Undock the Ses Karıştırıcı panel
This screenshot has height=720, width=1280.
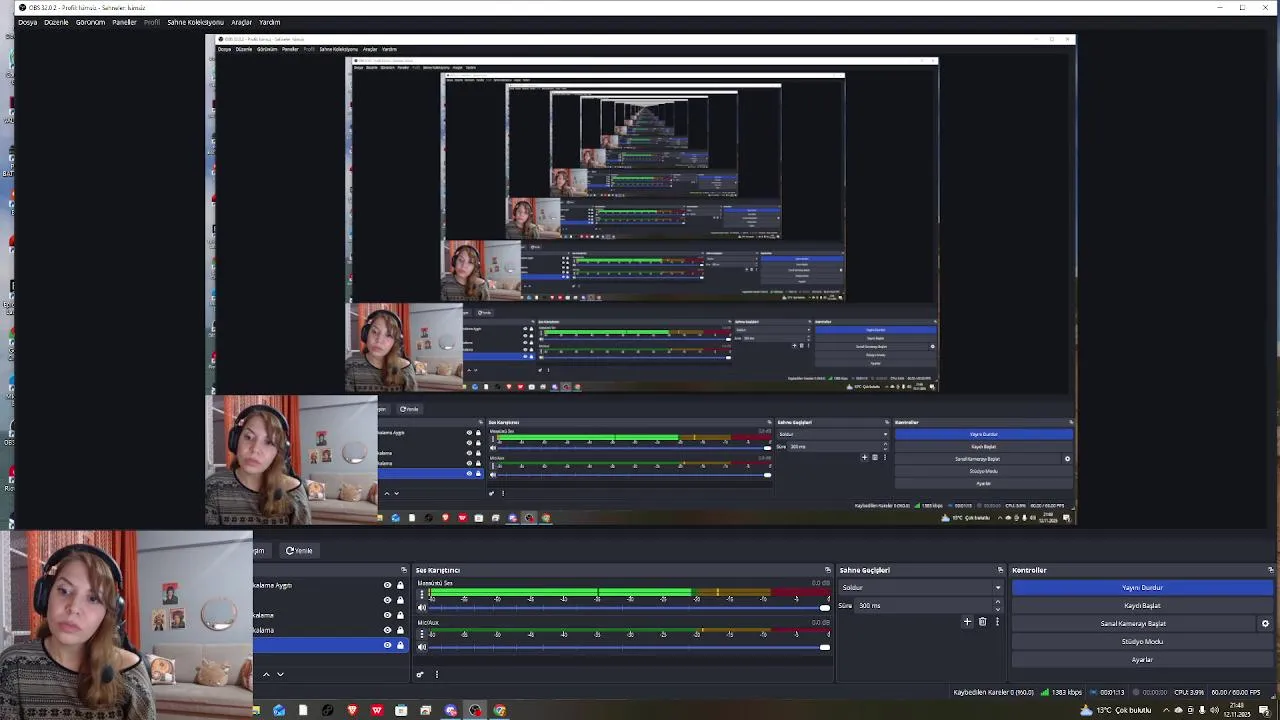point(828,570)
